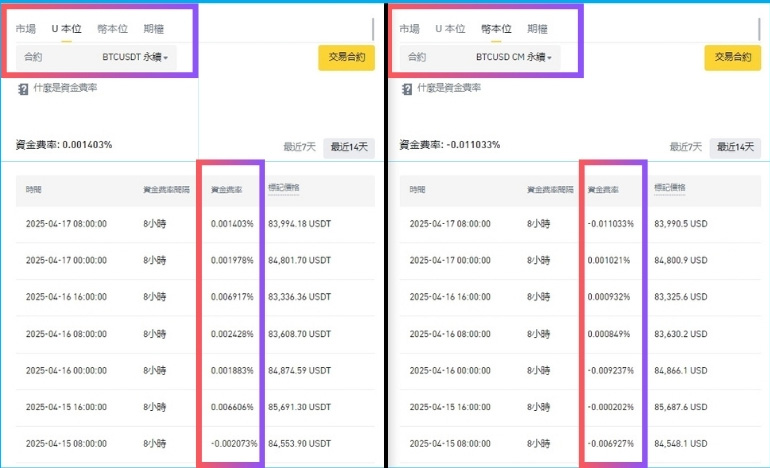Click 標記價格 column header in the left table
Viewport: 770px width, 468px height.
pyautogui.click(x=285, y=188)
